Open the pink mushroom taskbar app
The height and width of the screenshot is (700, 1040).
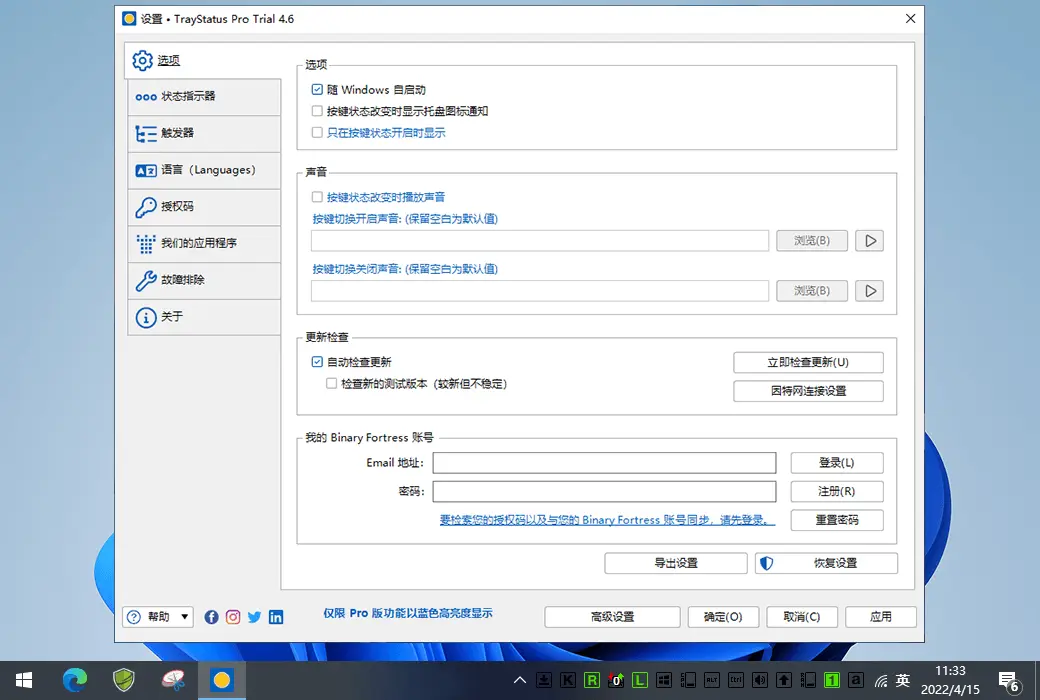coord(173,680)
